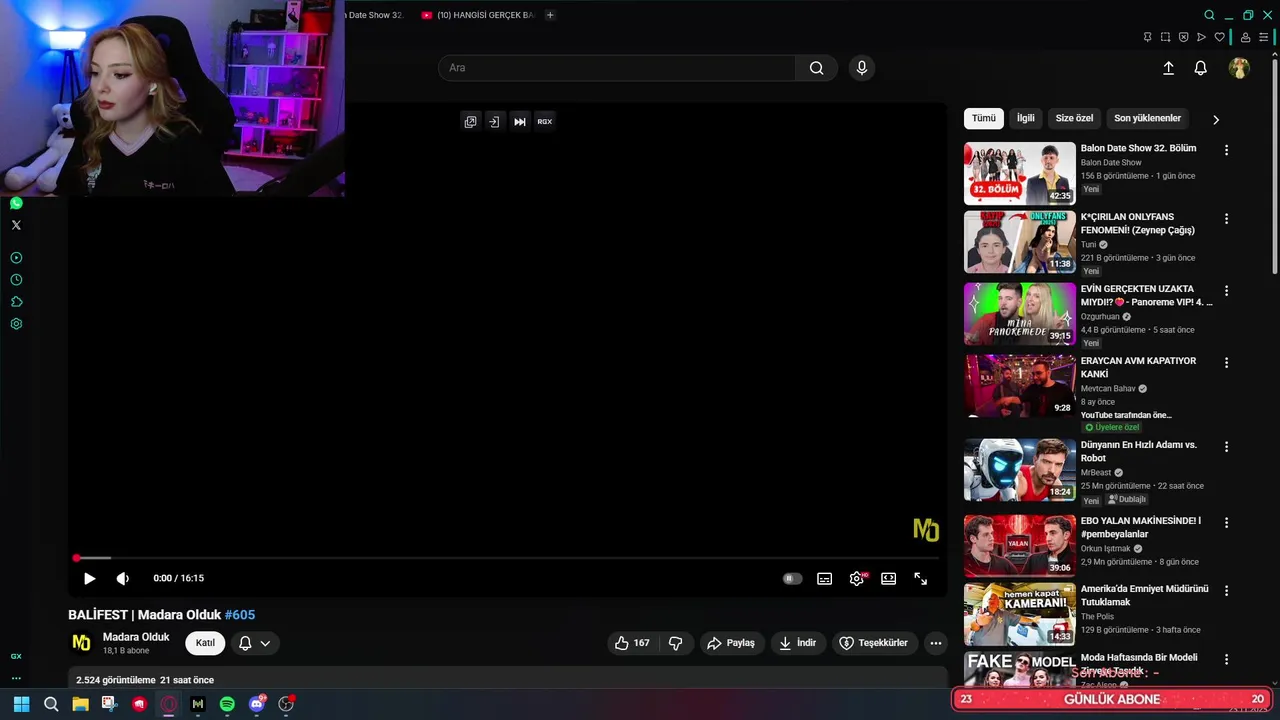This screenshot has width=1280, height=720.
Task: Open extensions cube icon in sidebar
Action: pyautogui.click(x=16, y=302)
